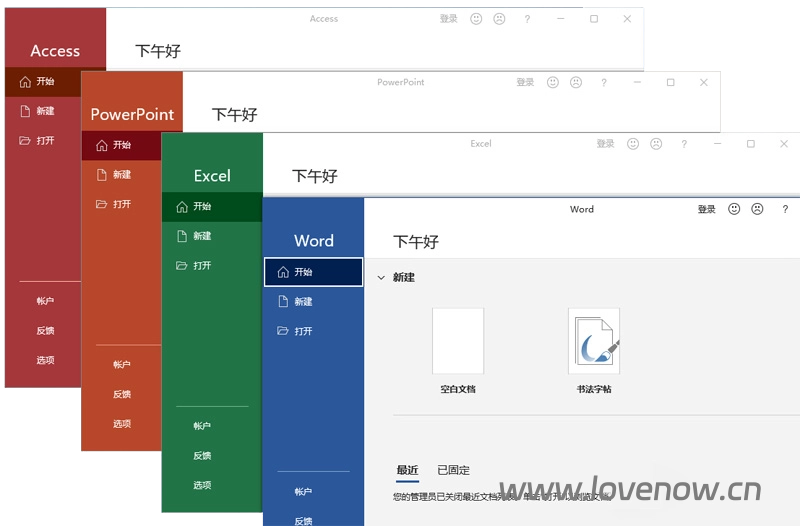Select 开始 home in Word sidebar

314,272
